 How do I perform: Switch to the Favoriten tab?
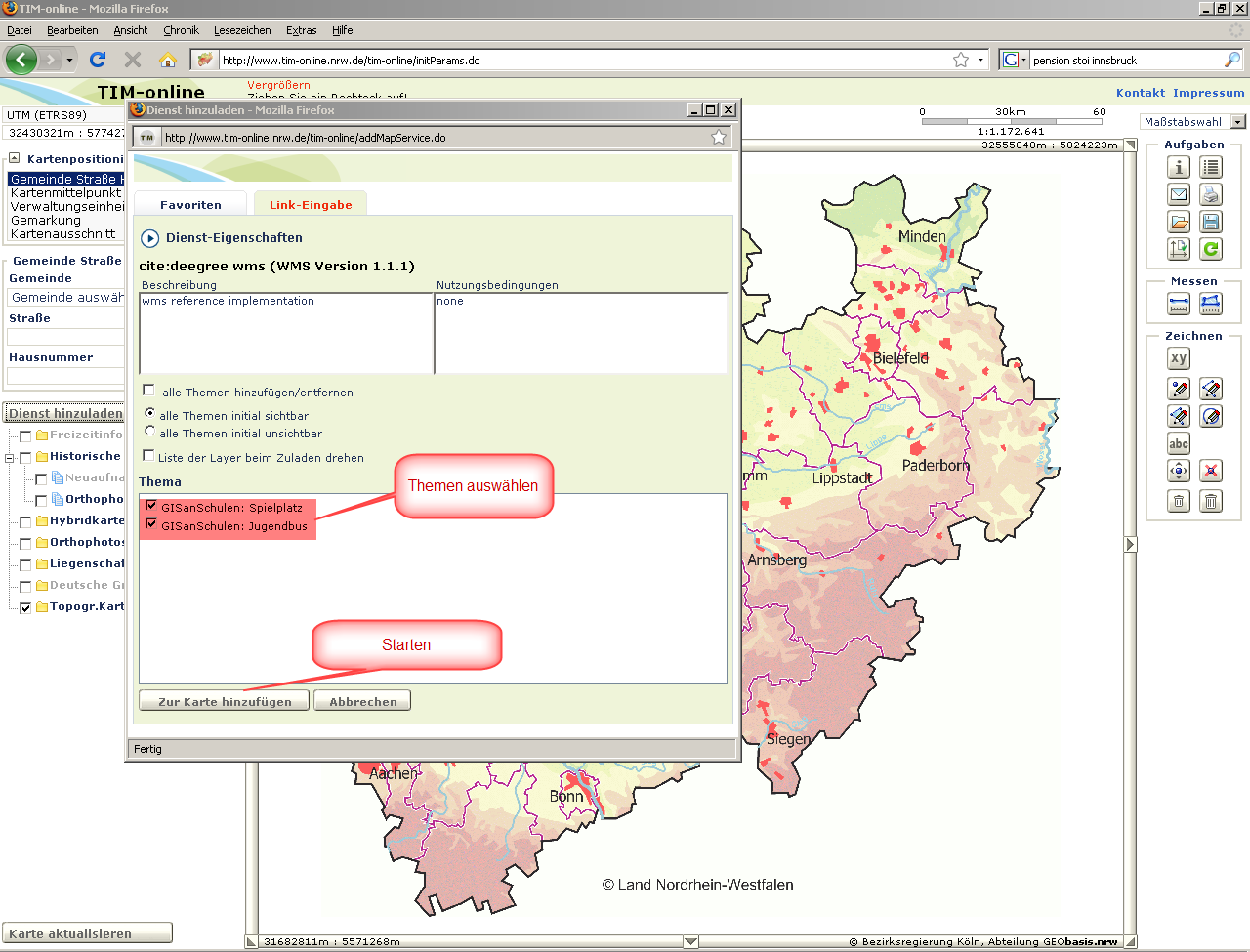pos(190,205)
